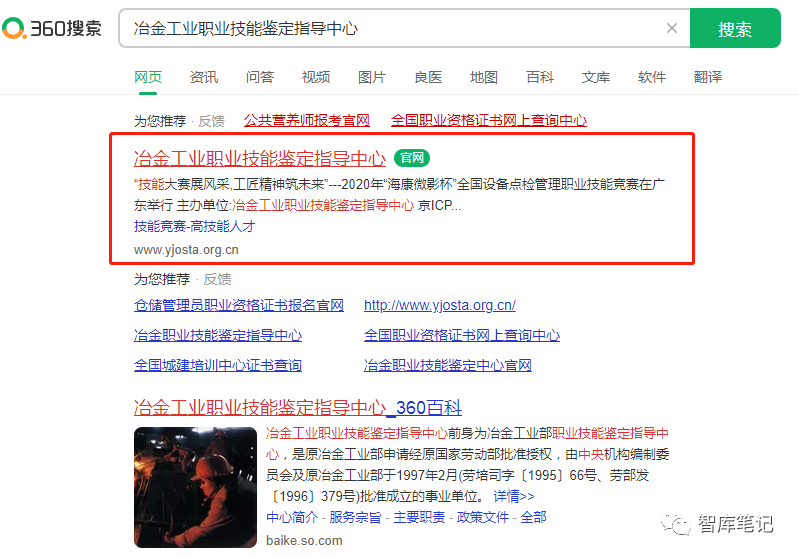Open the 主要职责 section link
This screenshot has width=799, height=558.
419,517
